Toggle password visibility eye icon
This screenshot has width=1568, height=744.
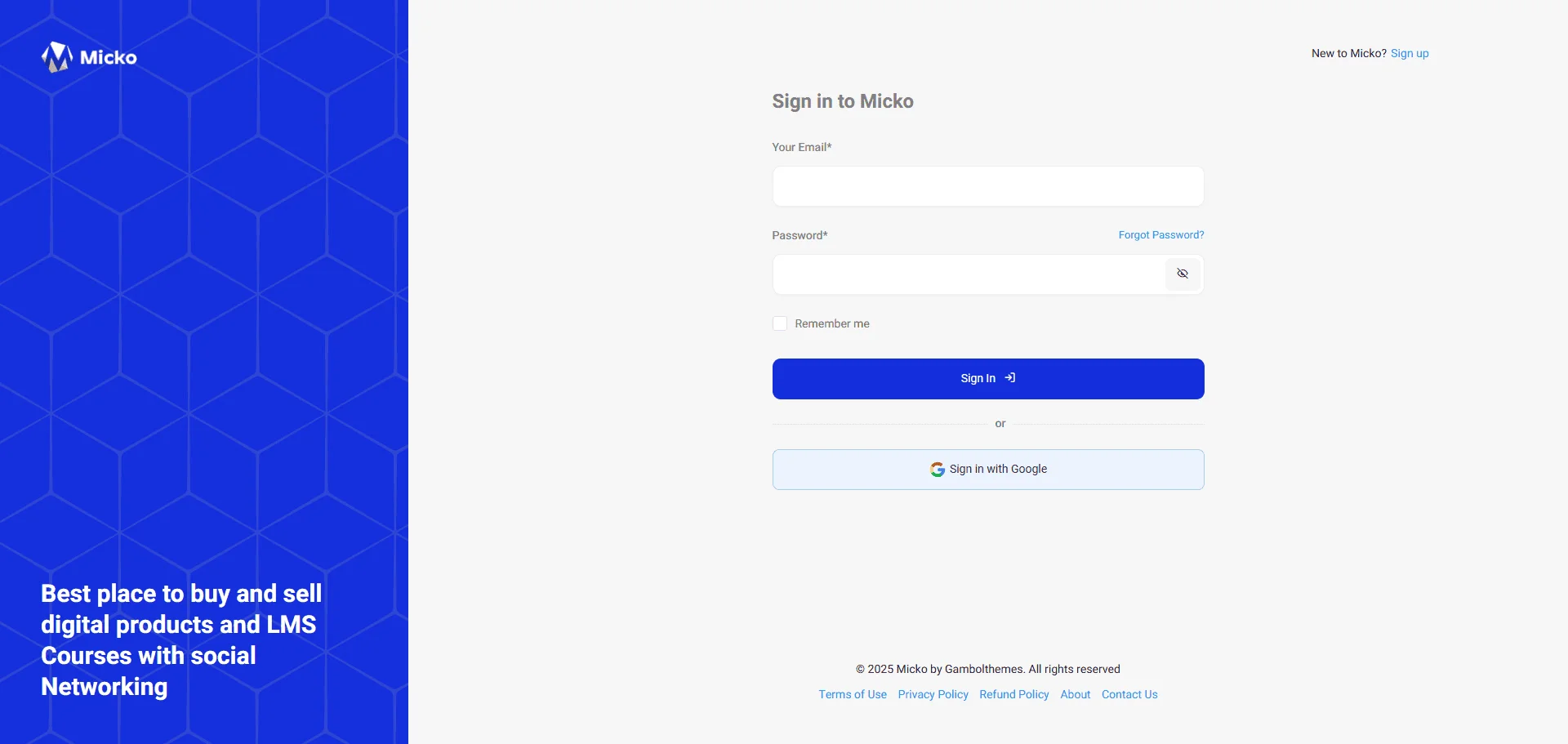[x=1182, y=274]
